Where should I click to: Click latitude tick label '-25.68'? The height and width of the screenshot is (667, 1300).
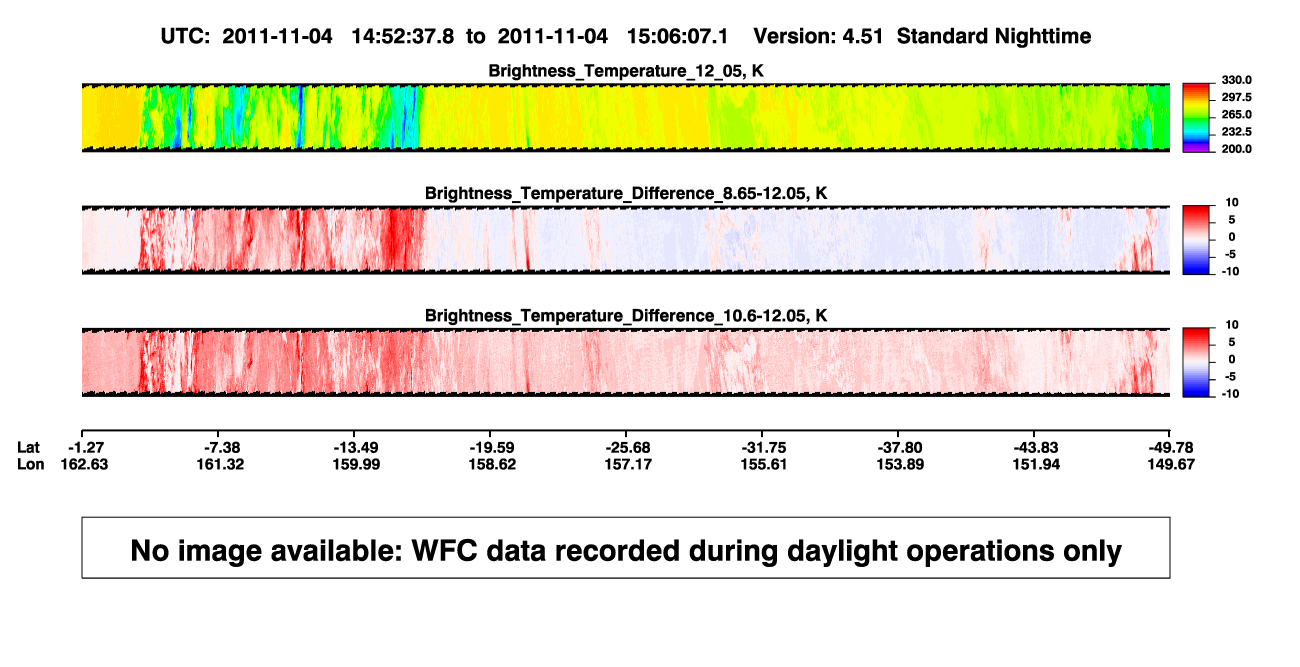coord(629,447)
